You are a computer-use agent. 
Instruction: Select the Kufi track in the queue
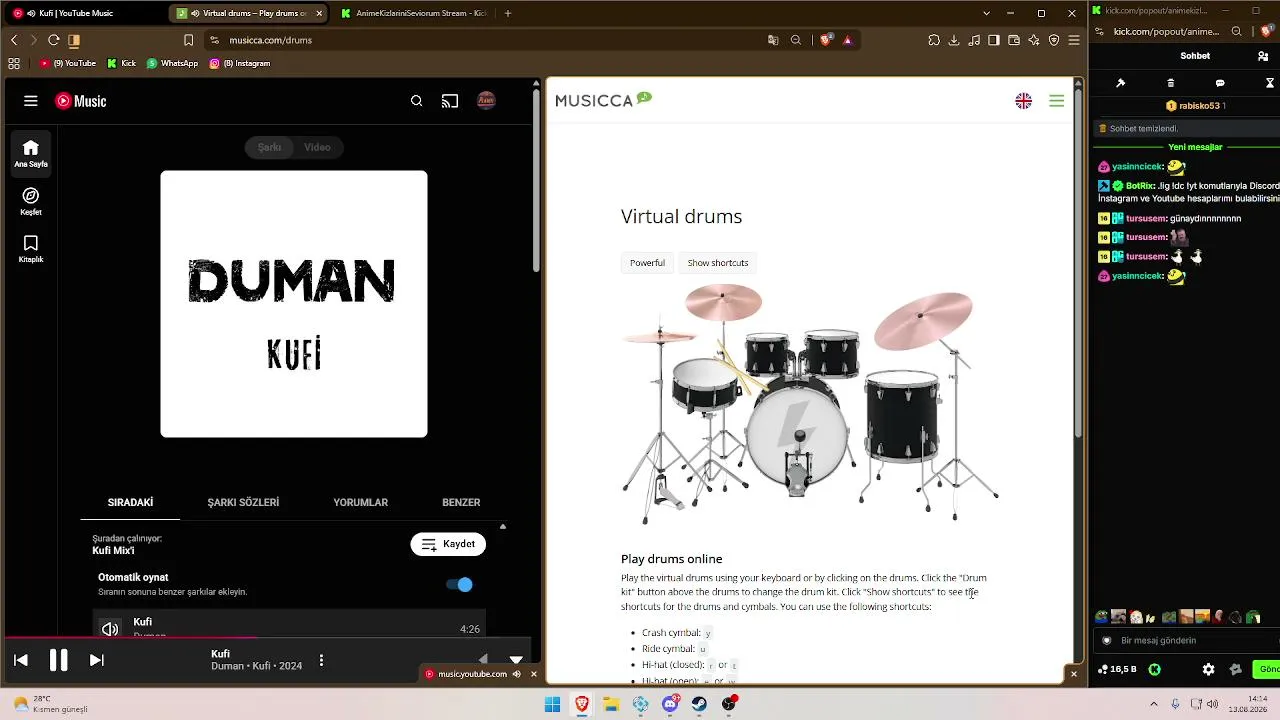289,624
